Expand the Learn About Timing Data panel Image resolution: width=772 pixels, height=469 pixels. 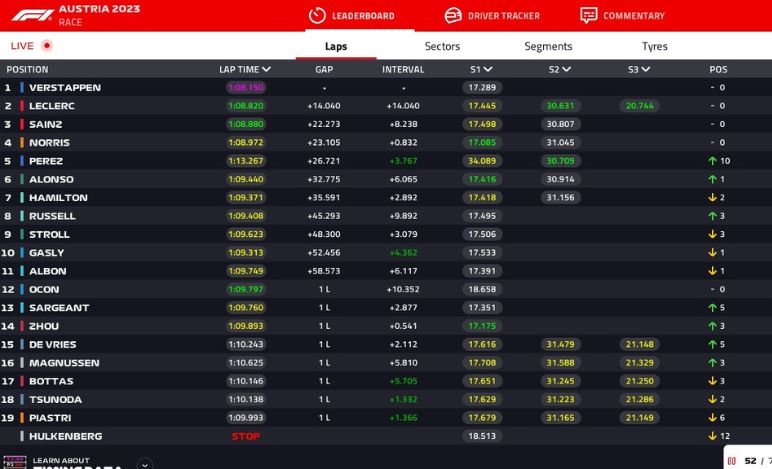145,463
